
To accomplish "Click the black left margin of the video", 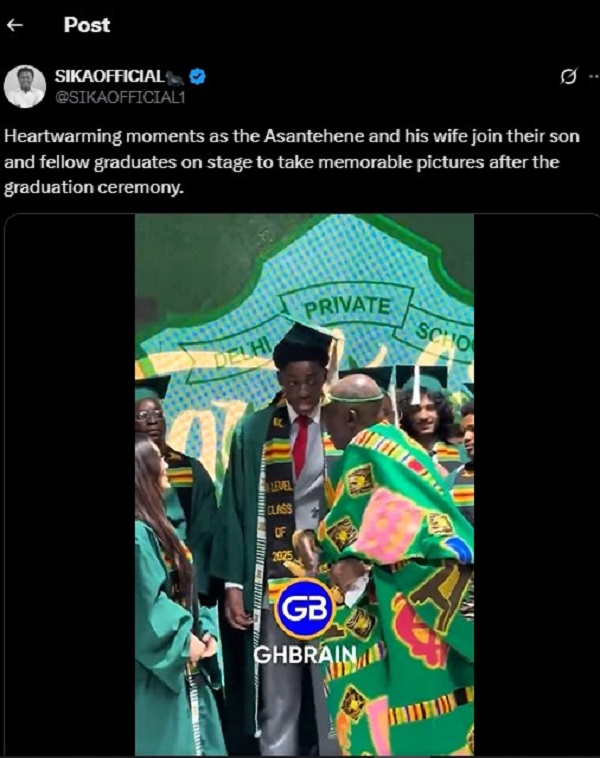I will pos(70,485).
